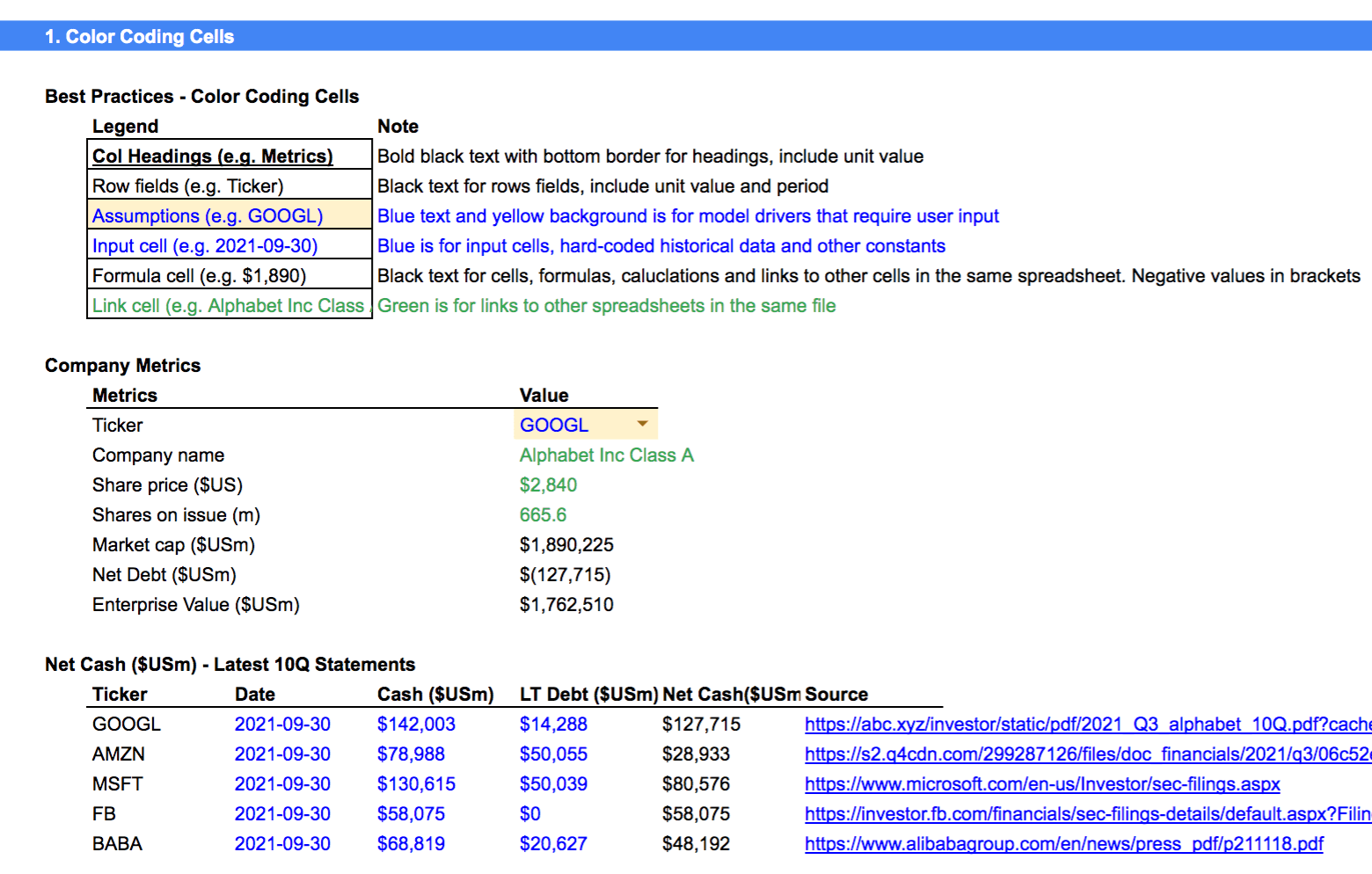
Task: Open the Microsoft sec-filings source link
Action: coord(1042,784)
